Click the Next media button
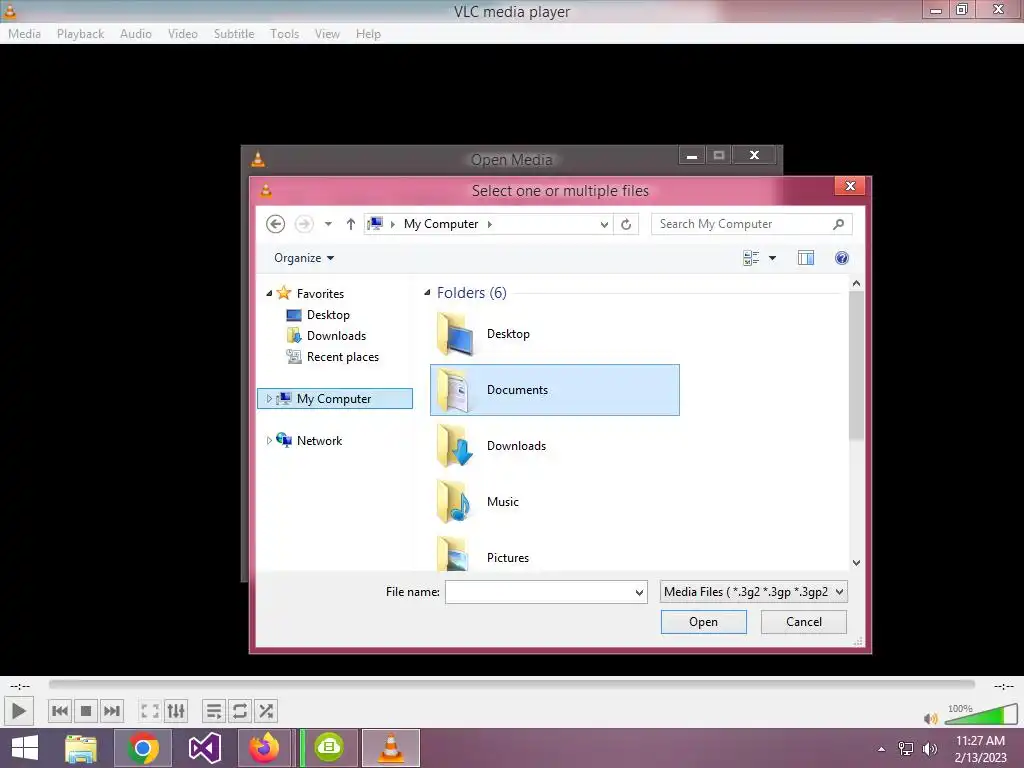 point(112,711)
